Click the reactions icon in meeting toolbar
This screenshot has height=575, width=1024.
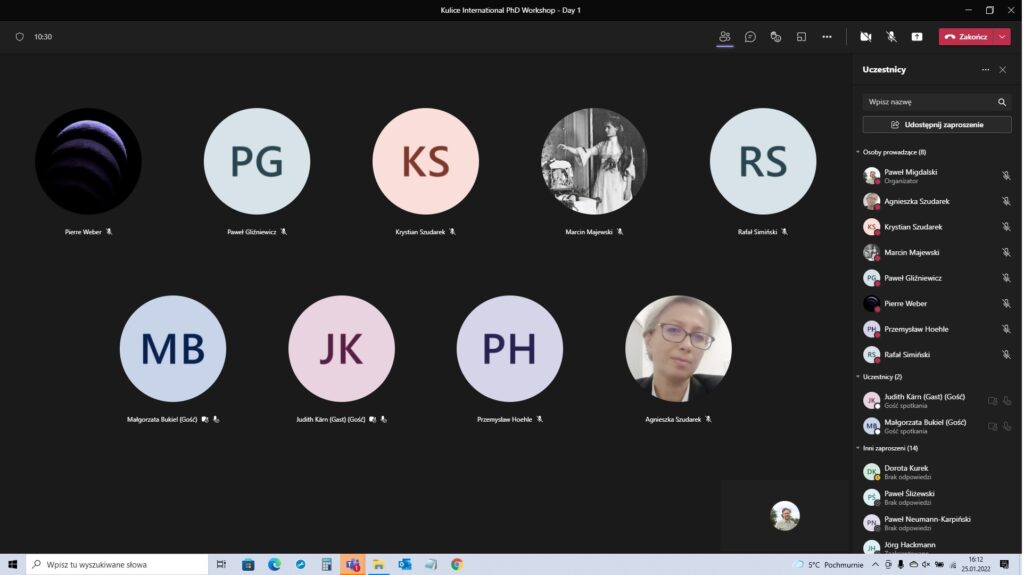pos(775,37)
